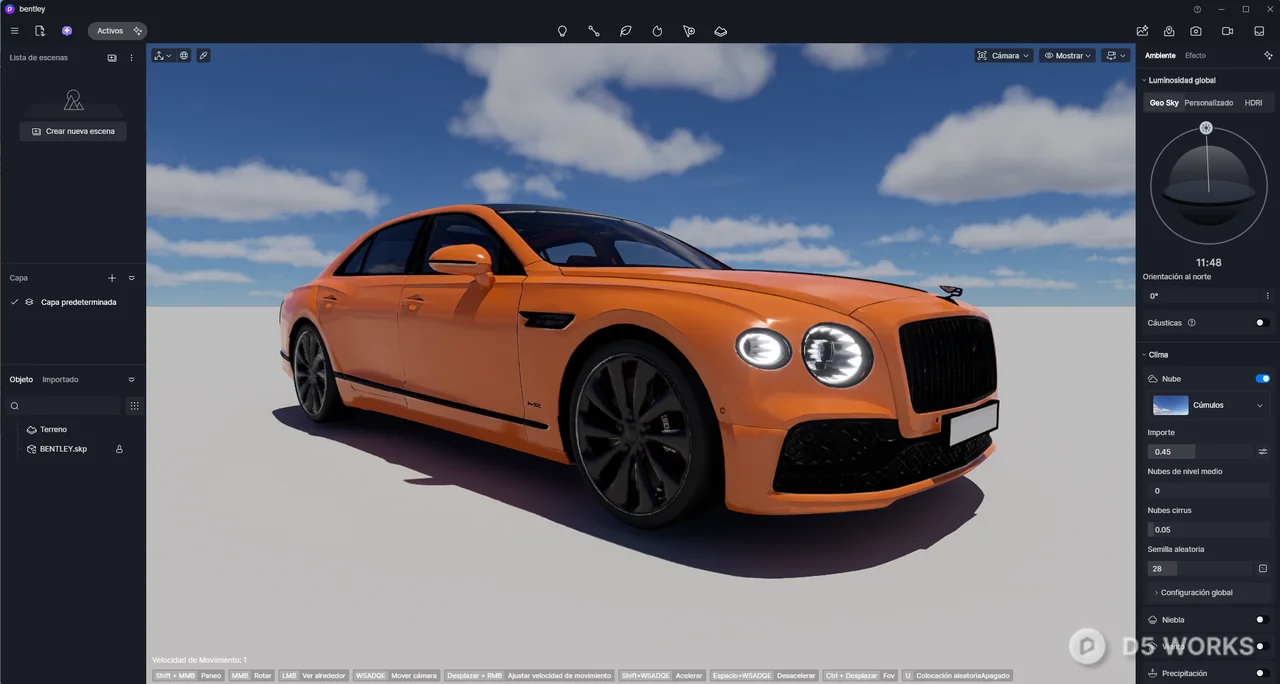
Task: Select the eyedropper material picker tool
Action: [x=203, y=56]
